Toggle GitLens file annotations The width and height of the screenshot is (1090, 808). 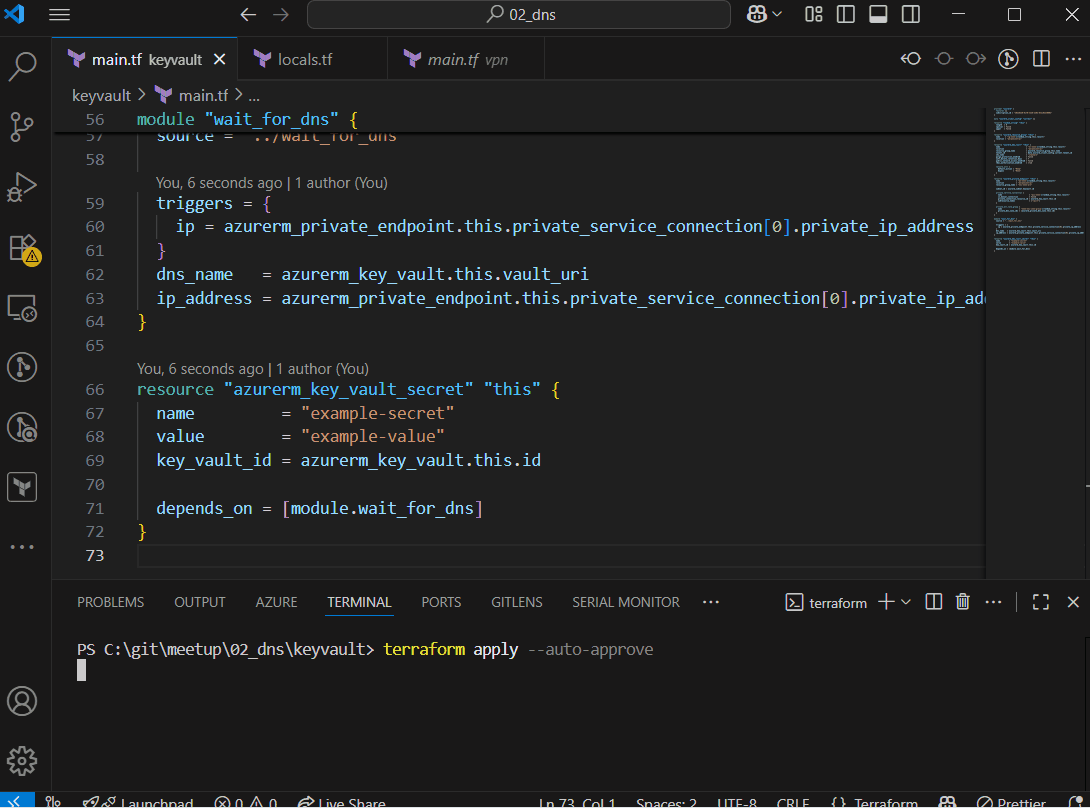[1009, 59]
